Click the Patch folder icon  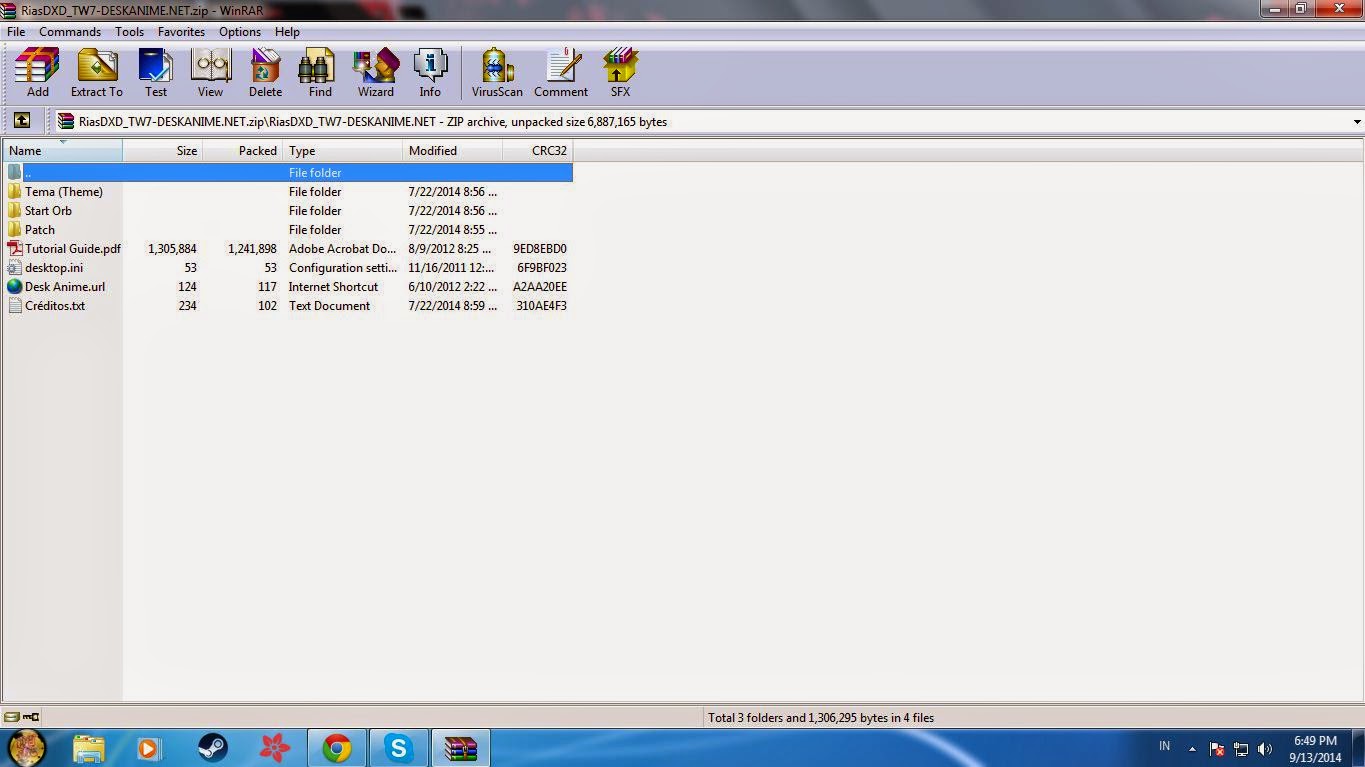tap(14, 229)
